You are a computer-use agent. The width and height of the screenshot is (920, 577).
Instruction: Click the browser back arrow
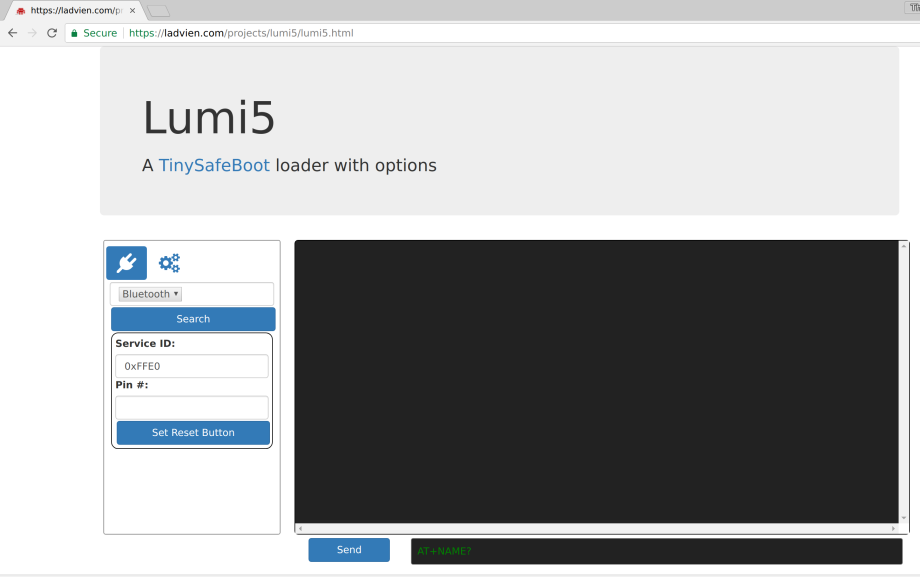coord(12,33)
